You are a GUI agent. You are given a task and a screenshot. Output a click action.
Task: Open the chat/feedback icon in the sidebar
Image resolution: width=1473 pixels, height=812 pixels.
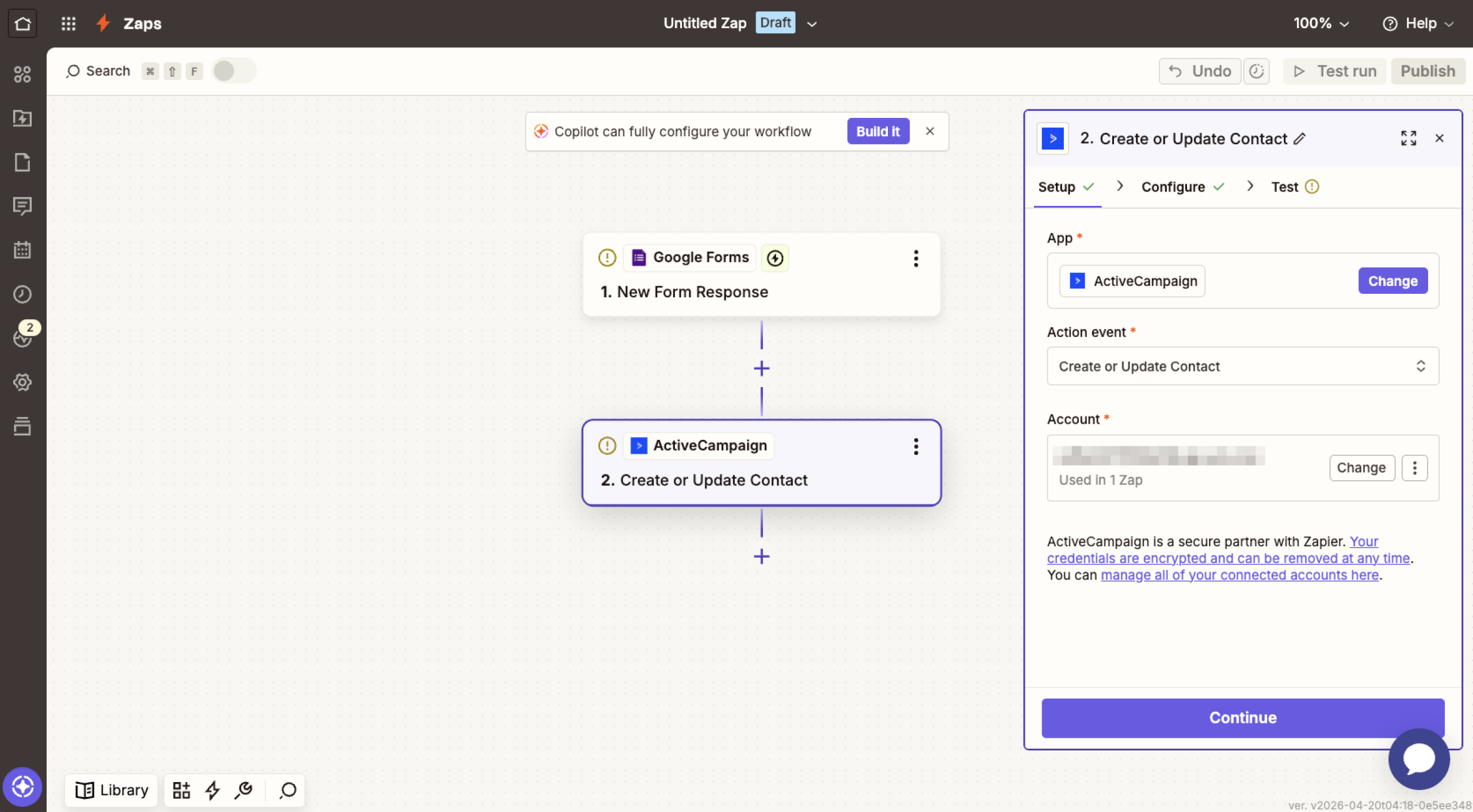coord(23,206)
